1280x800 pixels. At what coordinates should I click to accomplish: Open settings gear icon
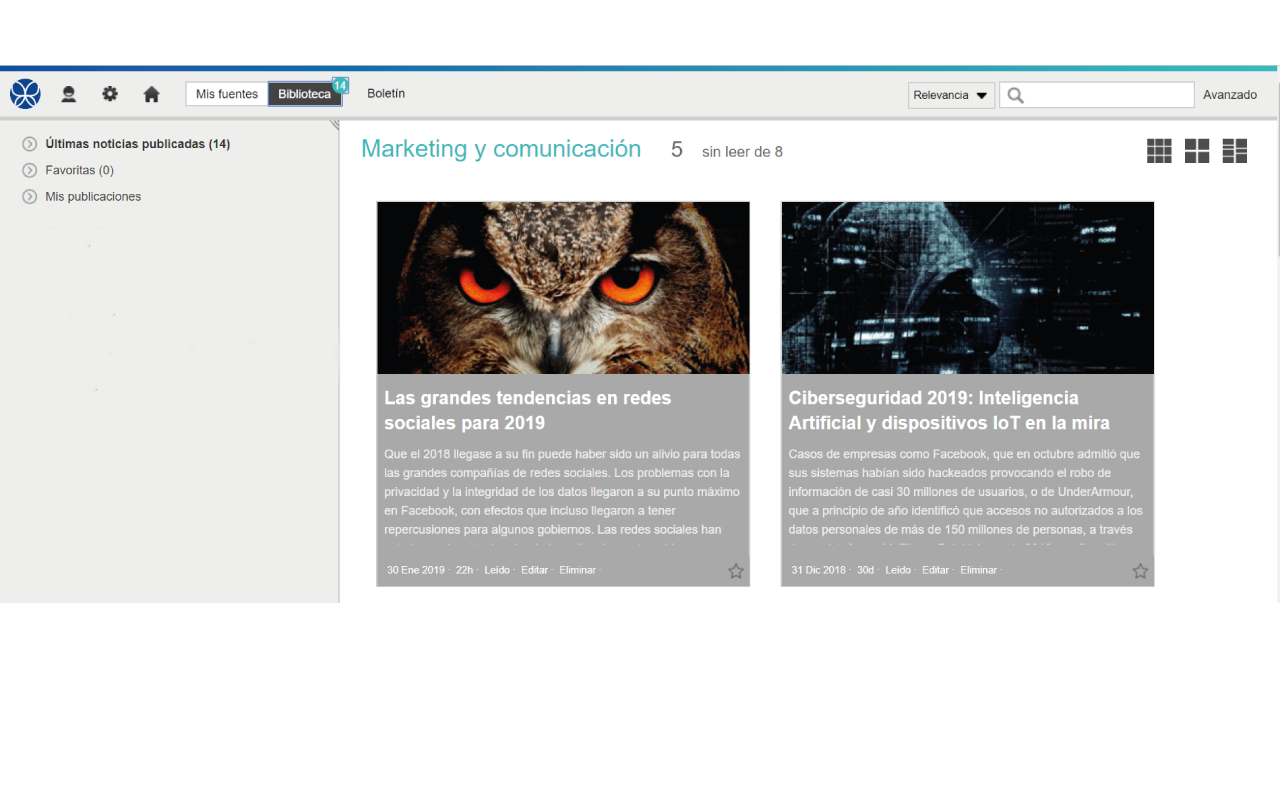click(110, 94)
